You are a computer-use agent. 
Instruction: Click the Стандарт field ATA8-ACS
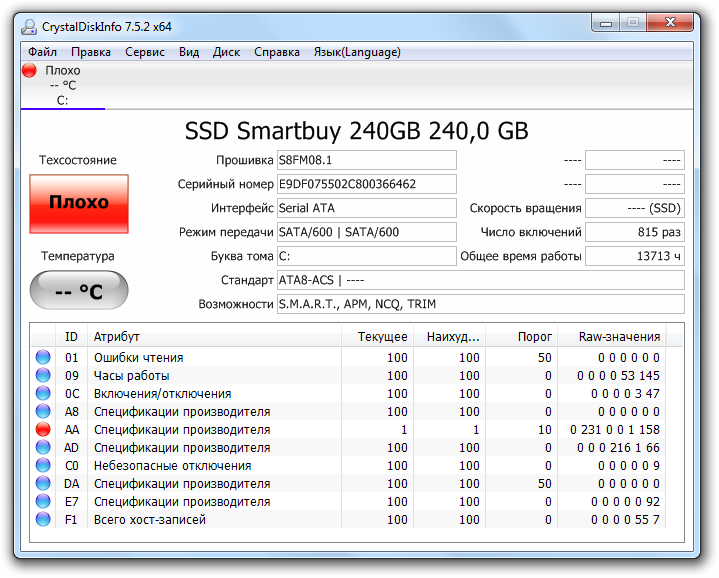pos(481,280)
